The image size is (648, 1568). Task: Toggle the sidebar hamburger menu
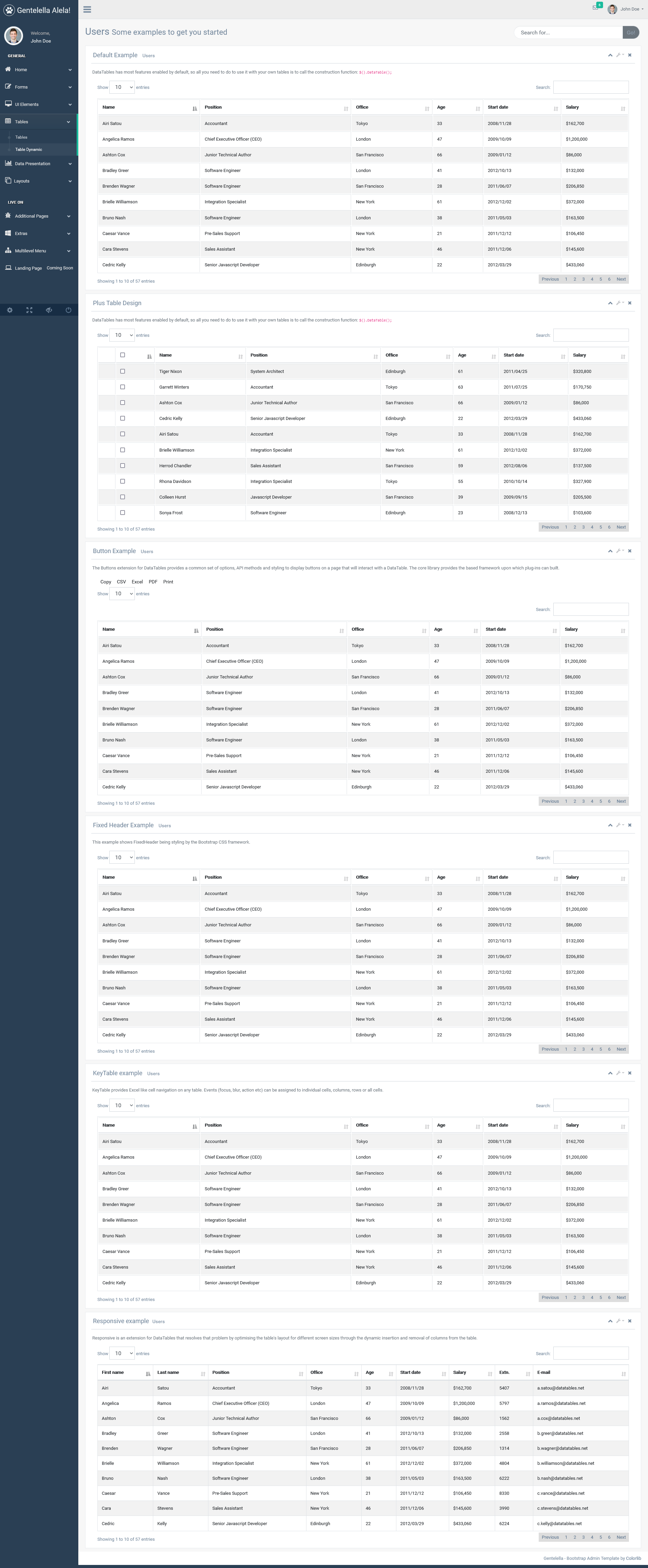tap(87, 10)
